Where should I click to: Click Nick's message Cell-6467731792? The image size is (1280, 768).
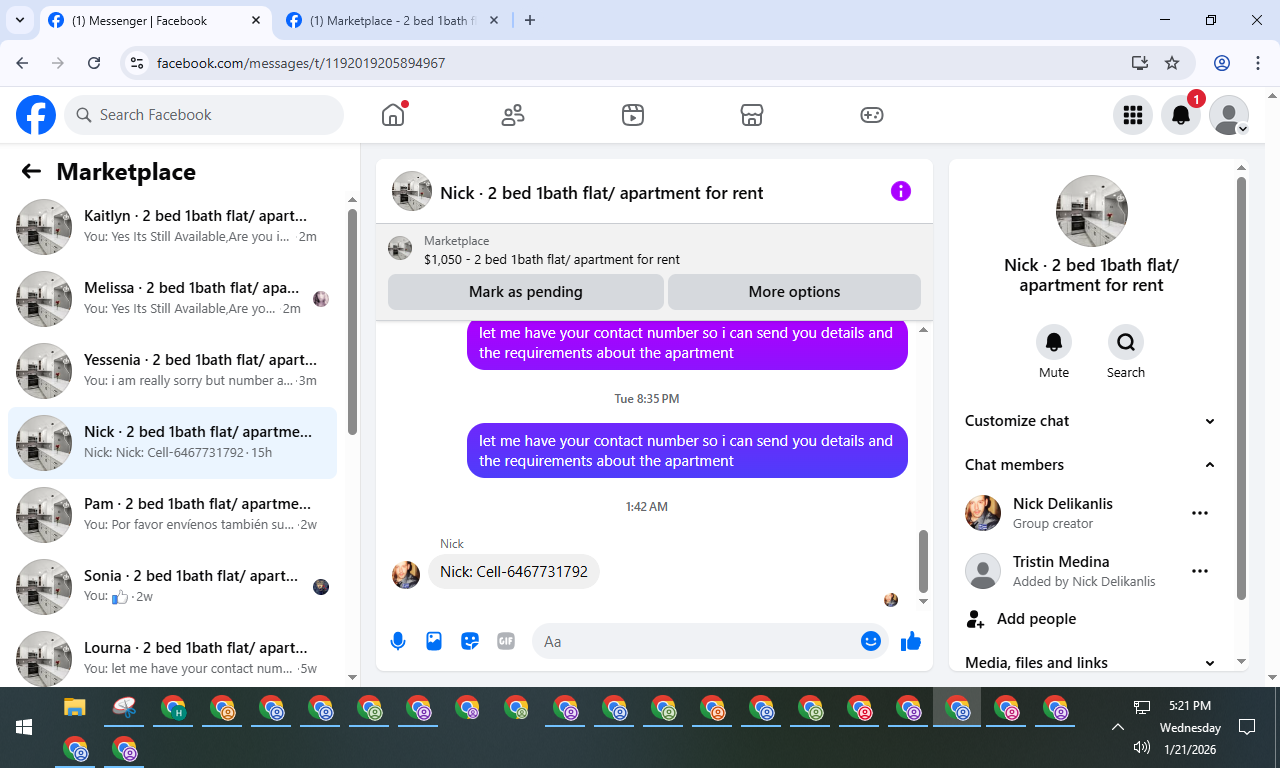[514, 572]
